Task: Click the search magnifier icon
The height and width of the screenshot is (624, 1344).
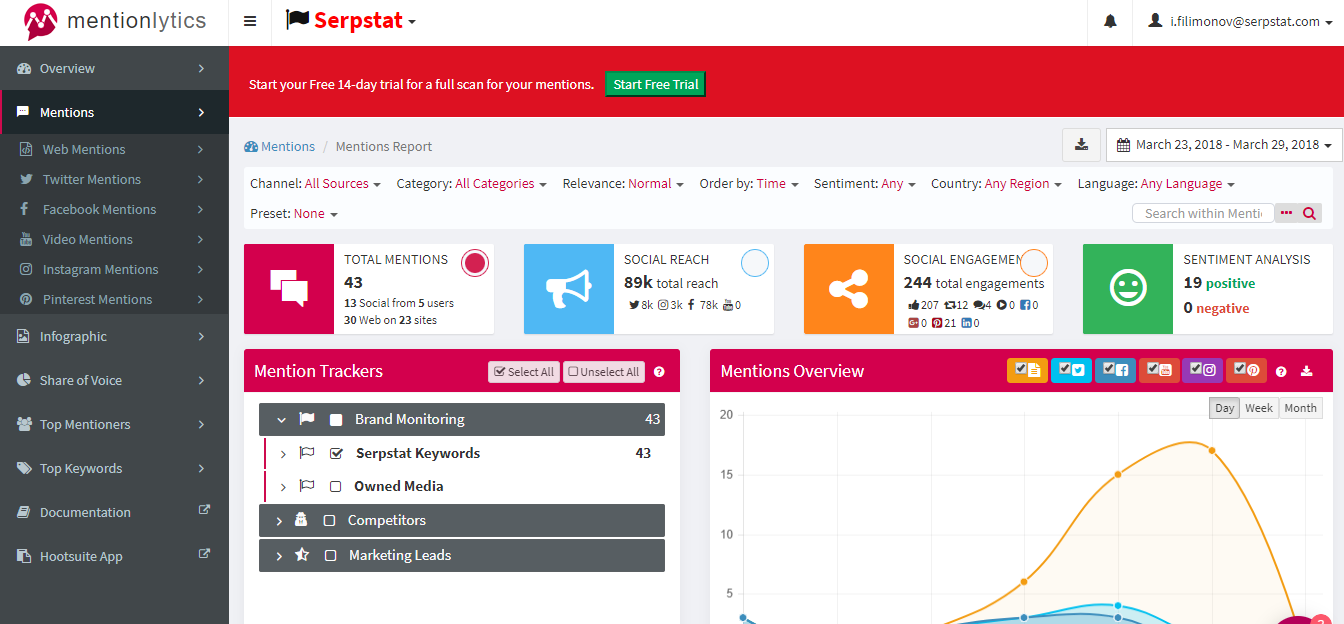Action: pyautogui.click(x=1309, y=213)
